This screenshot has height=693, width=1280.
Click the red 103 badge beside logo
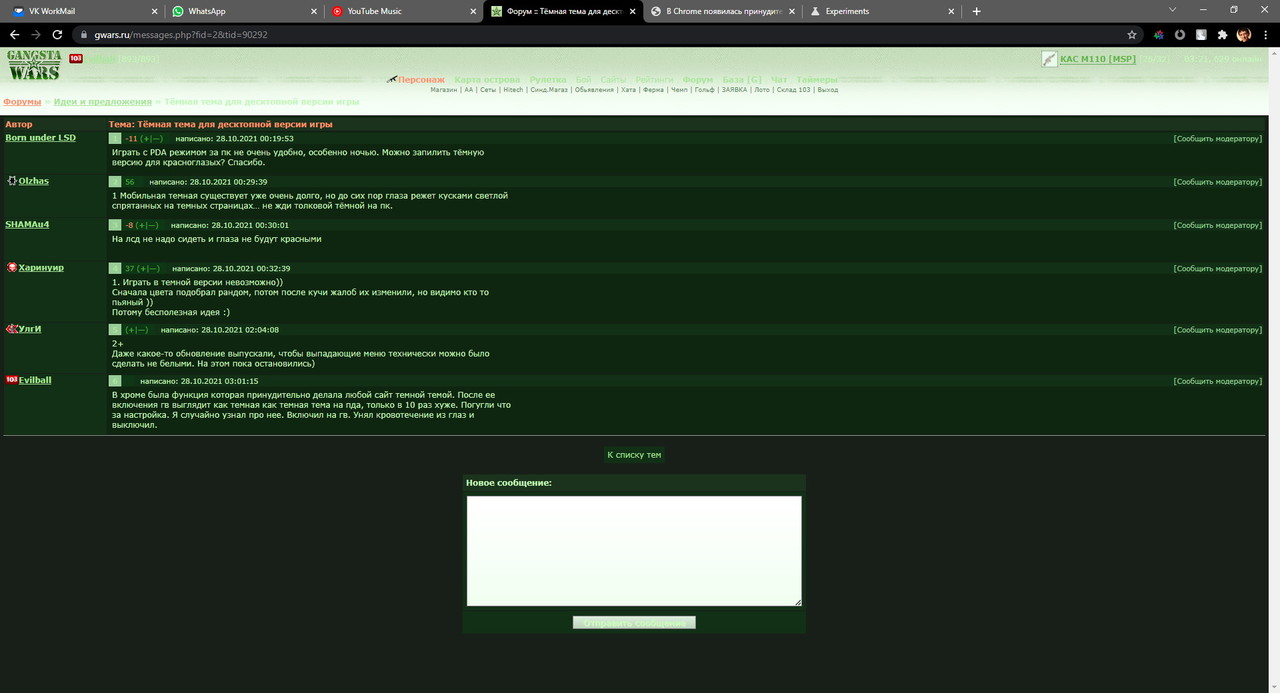point(76,59)
